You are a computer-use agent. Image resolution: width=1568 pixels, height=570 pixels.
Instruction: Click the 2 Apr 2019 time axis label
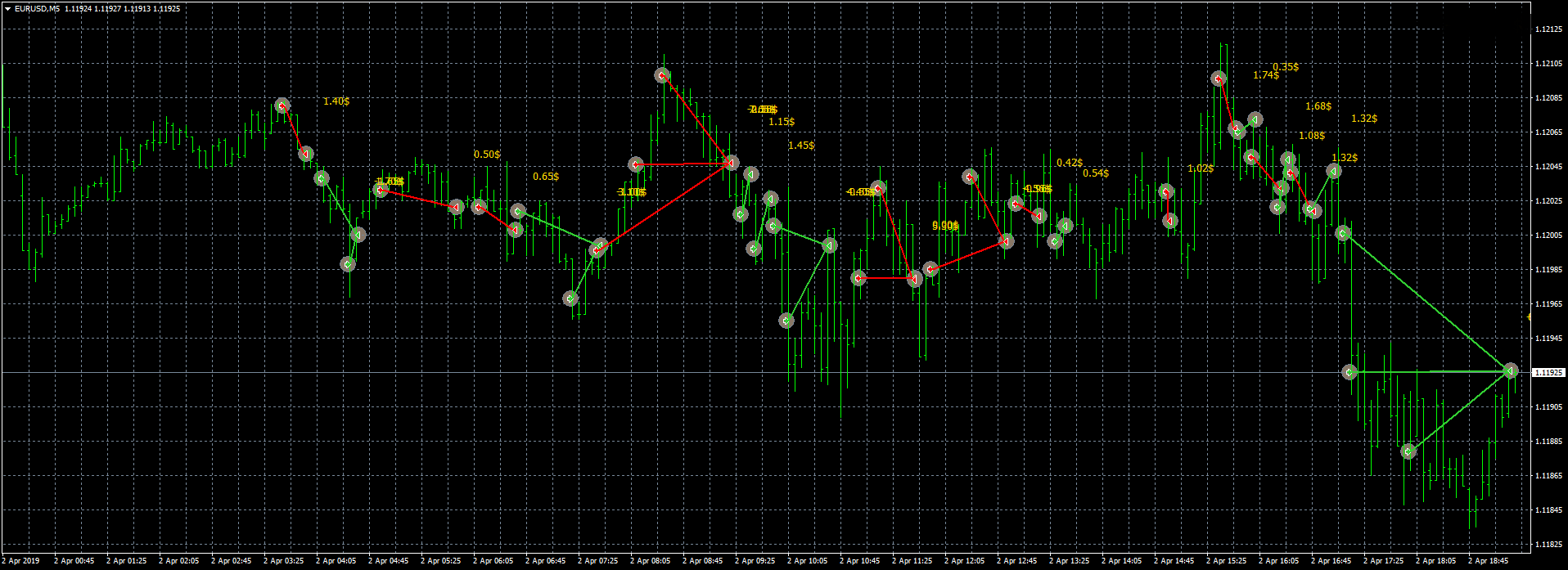pos(20,561)
